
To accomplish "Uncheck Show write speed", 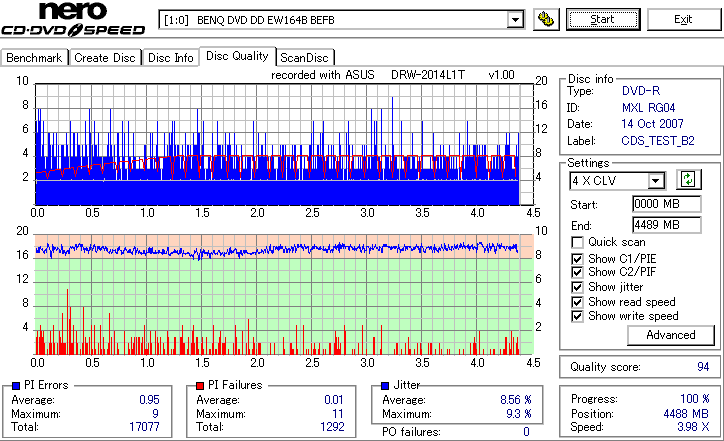I will tap(577, 316).
